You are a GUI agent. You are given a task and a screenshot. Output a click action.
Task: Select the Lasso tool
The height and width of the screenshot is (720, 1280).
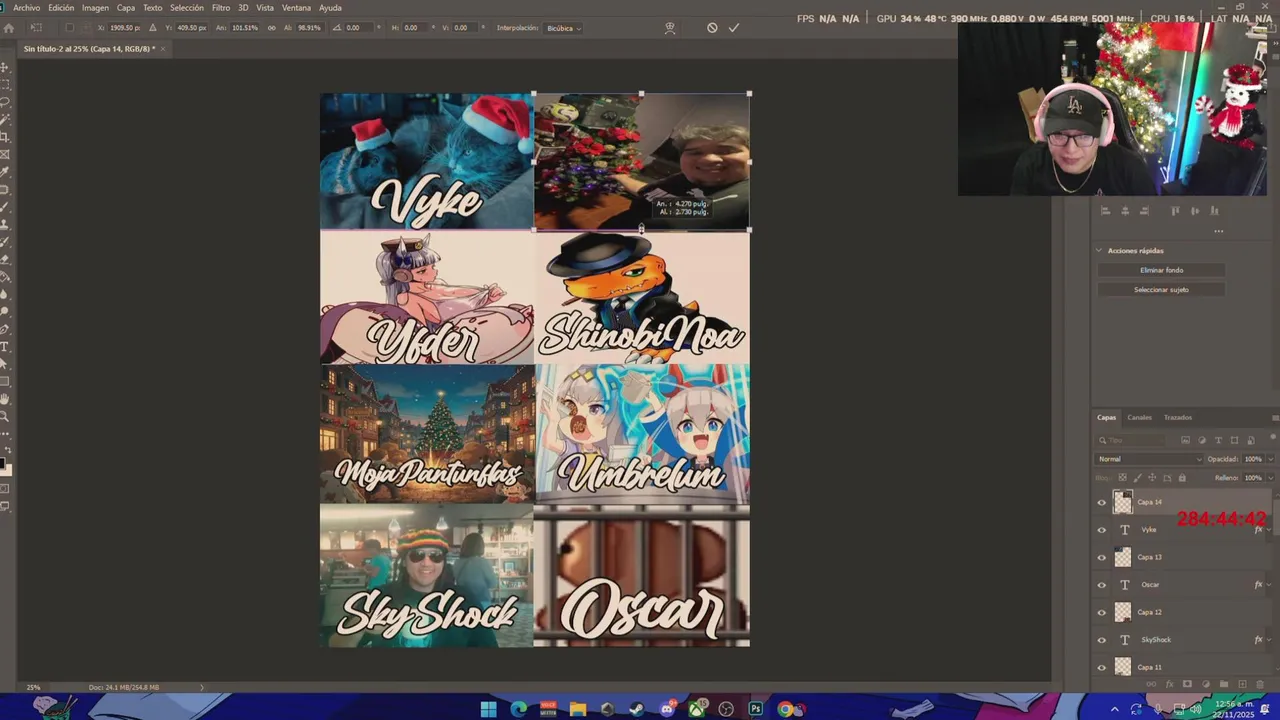[x=6, y=101]
